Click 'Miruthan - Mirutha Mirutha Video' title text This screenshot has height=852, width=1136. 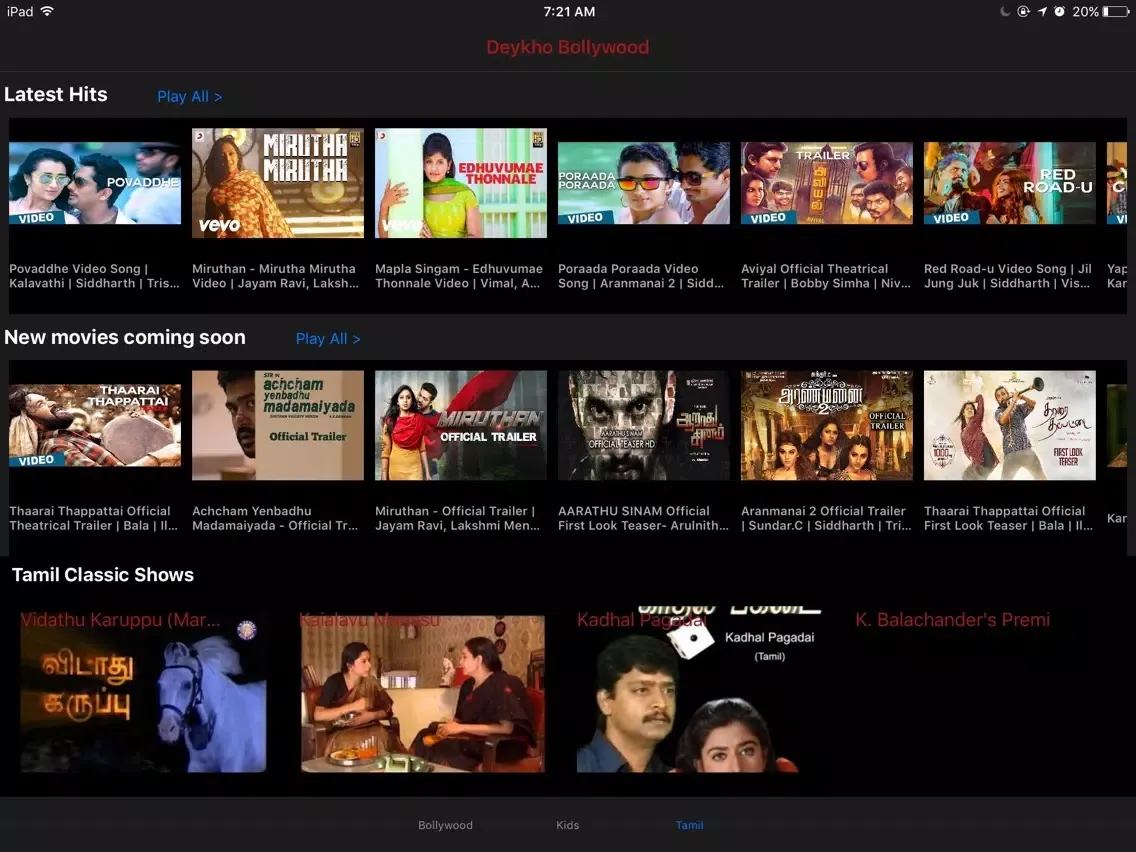pyautogui.click(x=275, y=276)
